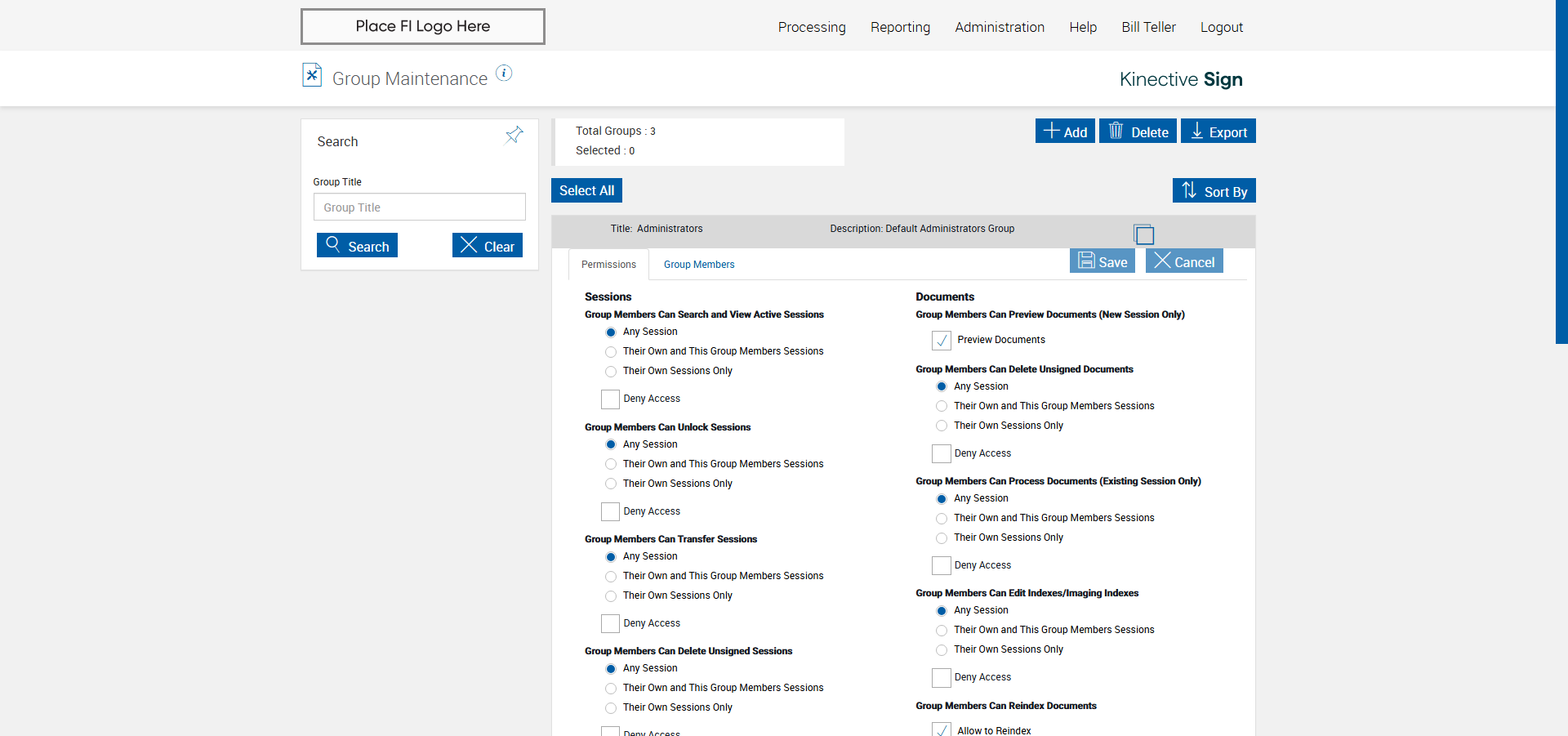
Task: Select Their Own Sessions Only for Unlock Sessions
Action: (x=611, y=484)
